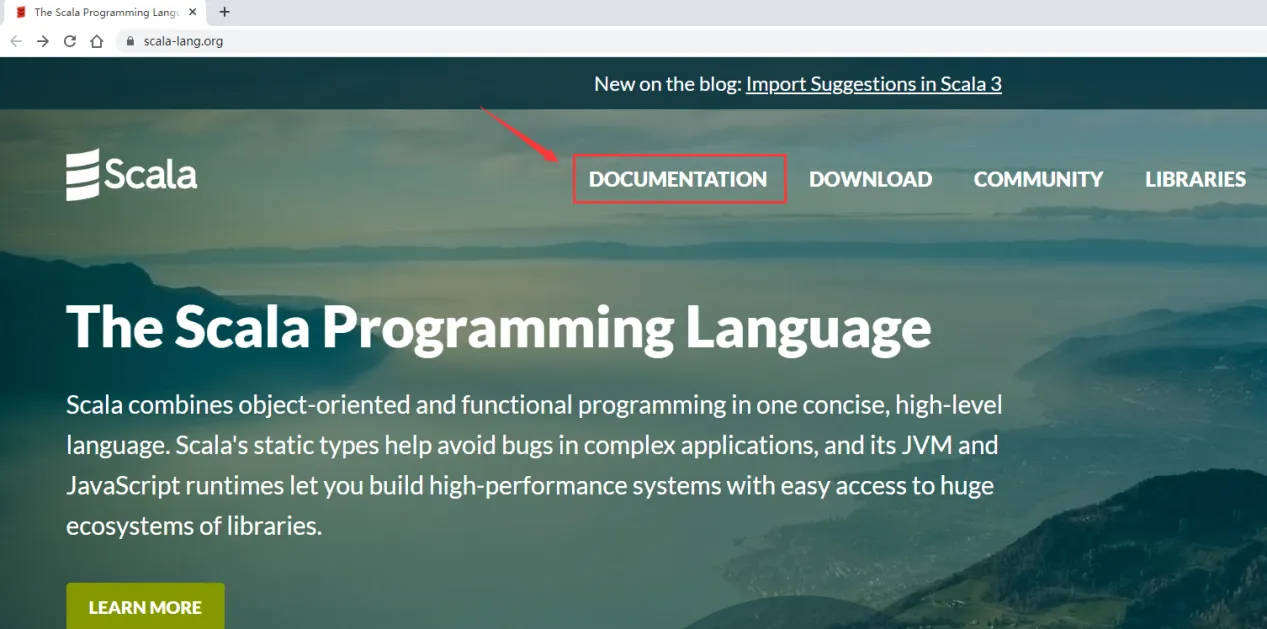Click the padlock site info icon
Screen dimensions: 1267x629
pyautogui.click(x=130, y=41)
